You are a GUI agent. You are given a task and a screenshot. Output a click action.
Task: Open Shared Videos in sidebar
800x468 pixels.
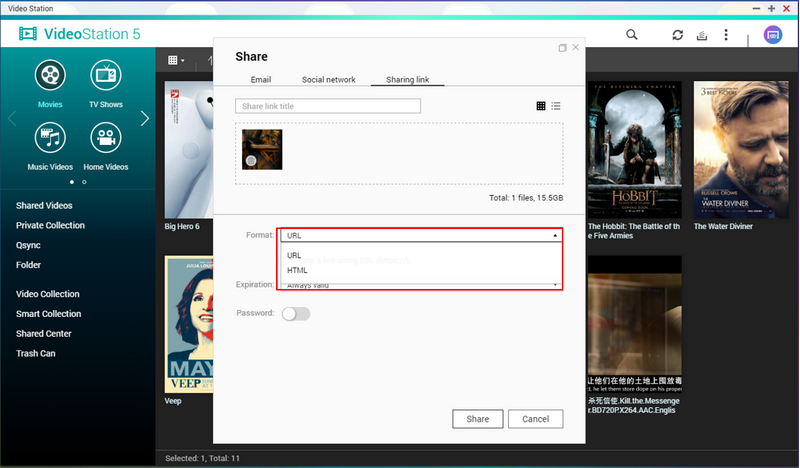click(44, 206)
